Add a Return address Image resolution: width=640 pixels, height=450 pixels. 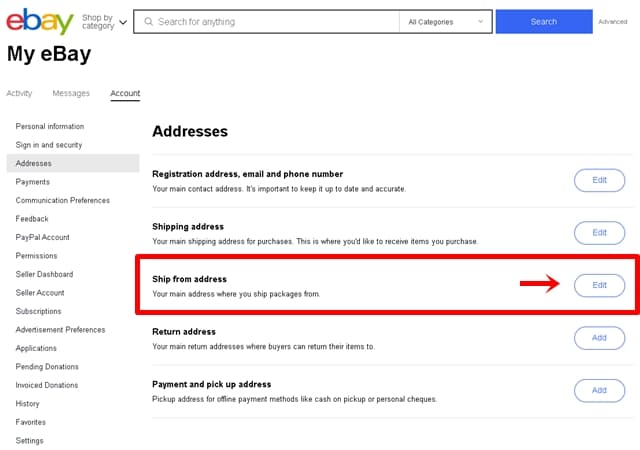click(x=599, y=338)
